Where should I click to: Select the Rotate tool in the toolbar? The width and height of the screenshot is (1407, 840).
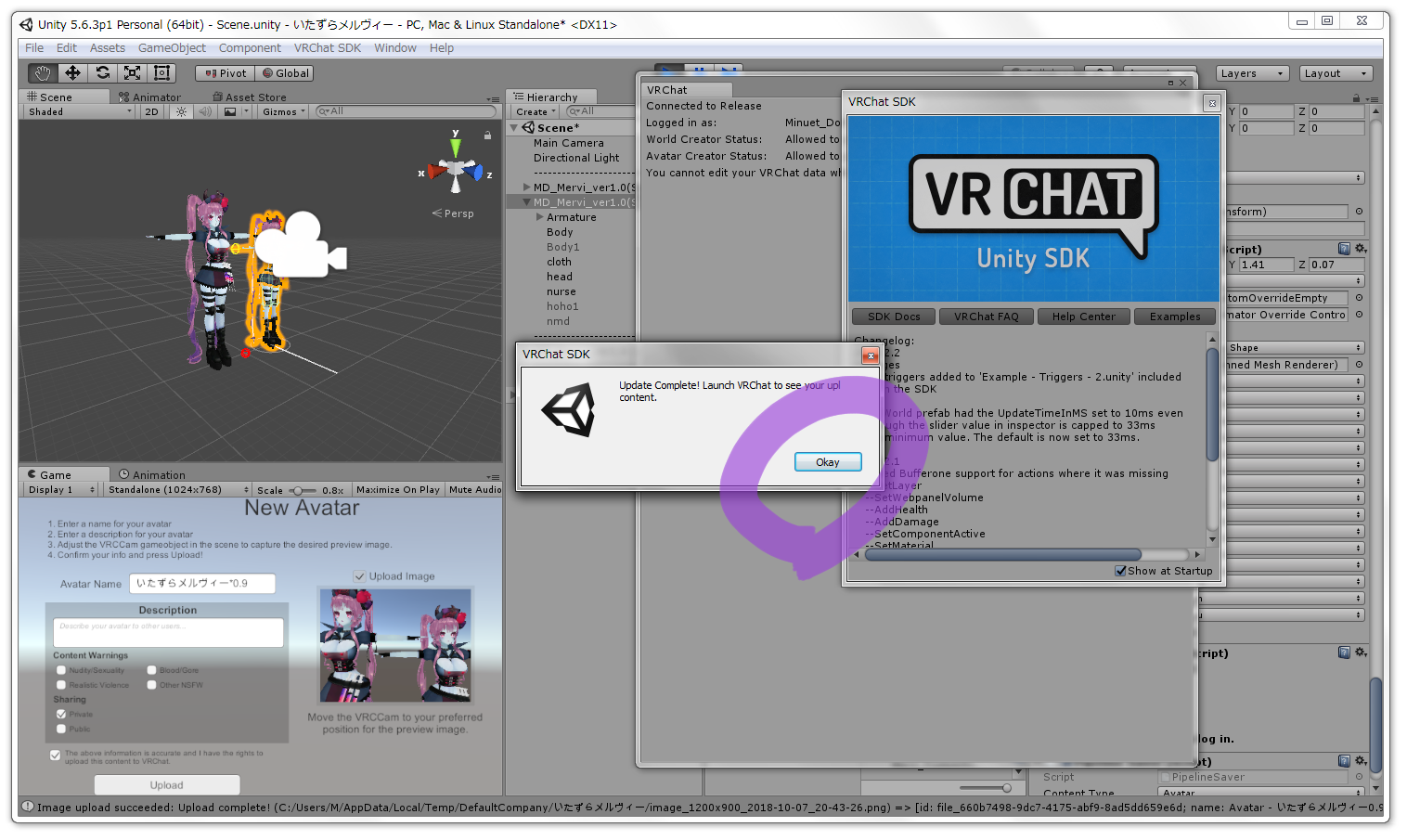[x=102, y=72]
